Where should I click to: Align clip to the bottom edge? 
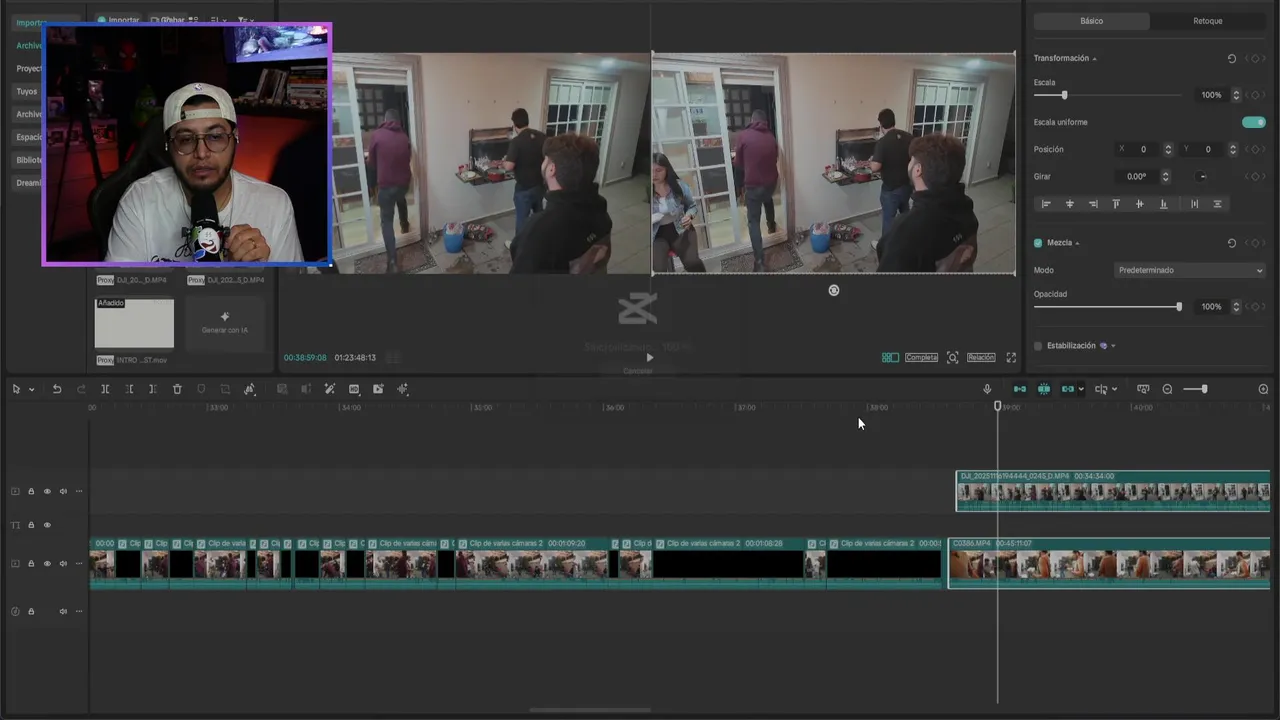1163,204
